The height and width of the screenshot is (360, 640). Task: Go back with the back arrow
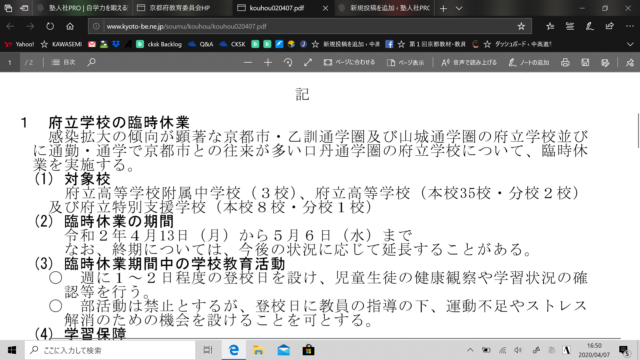[x=10, y=27]
